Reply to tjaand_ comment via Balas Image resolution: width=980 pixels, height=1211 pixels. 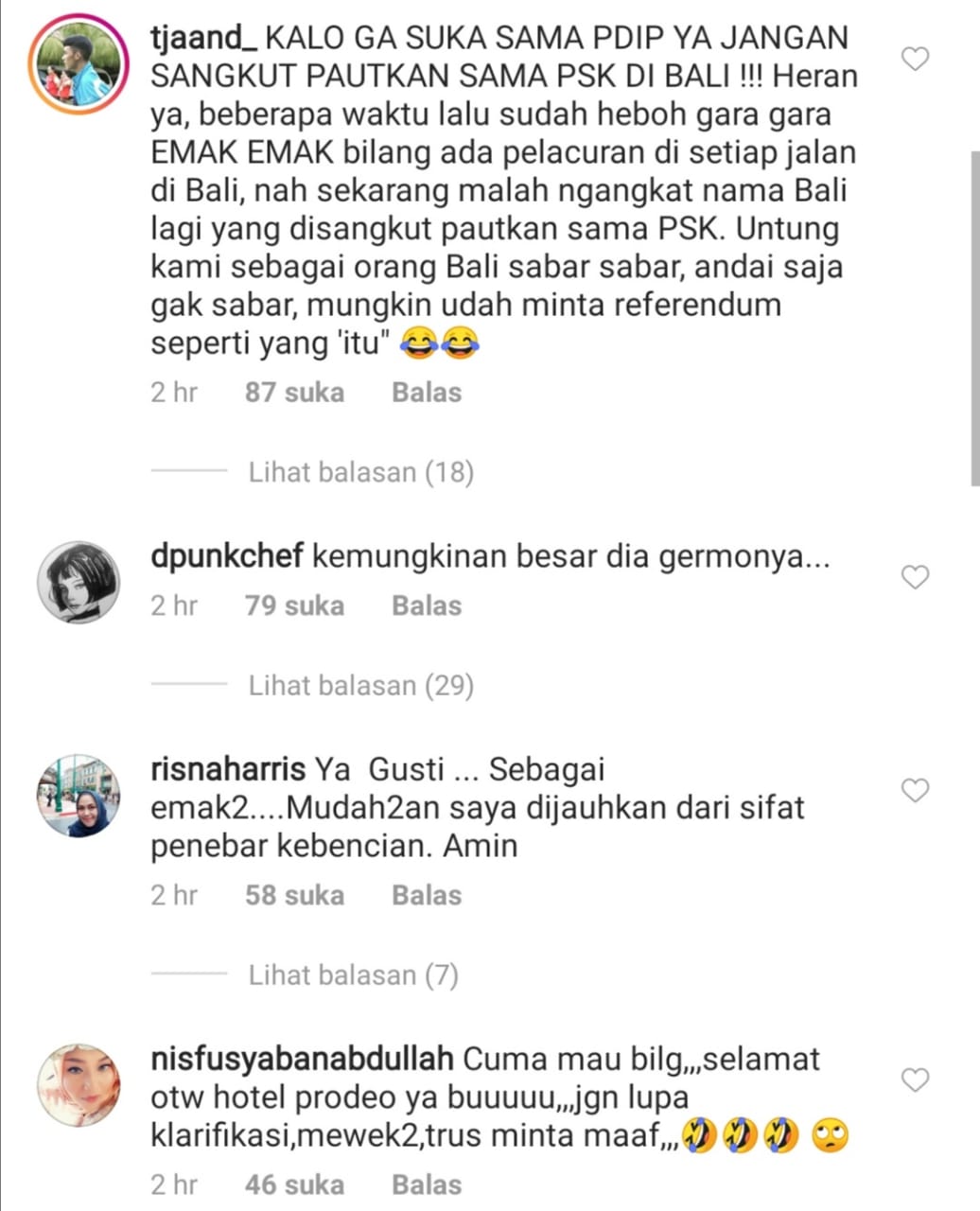click(x=427, y=392)
